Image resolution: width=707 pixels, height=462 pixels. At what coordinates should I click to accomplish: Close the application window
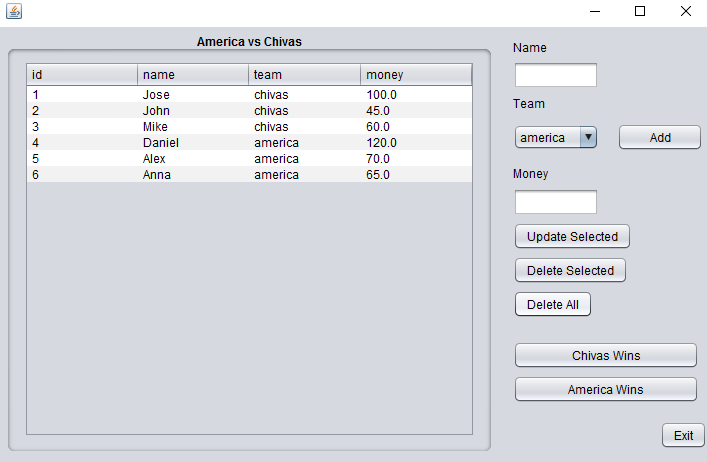[685, 11]
